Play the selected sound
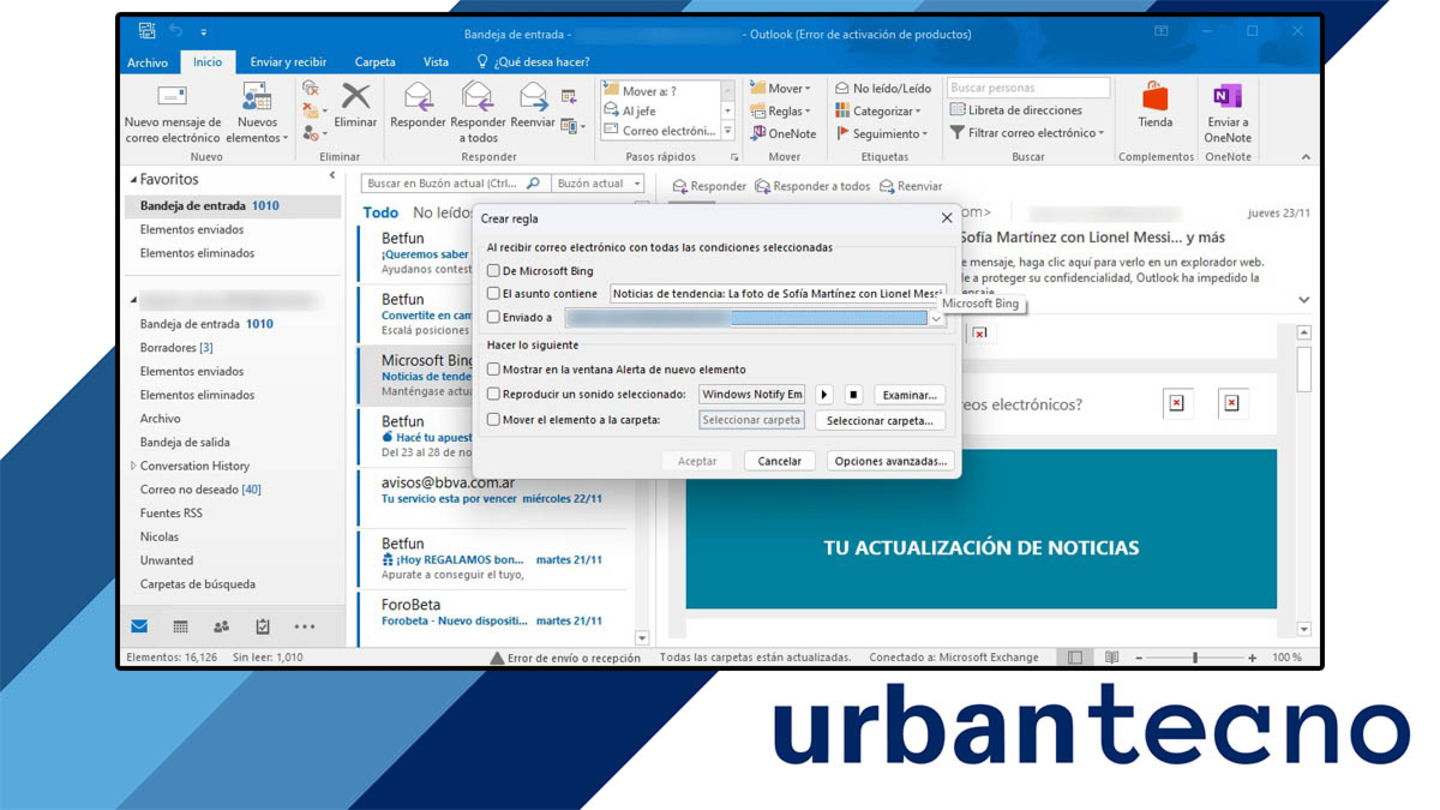This screenshot has width=1440, height=810. (x=825, y=395)
